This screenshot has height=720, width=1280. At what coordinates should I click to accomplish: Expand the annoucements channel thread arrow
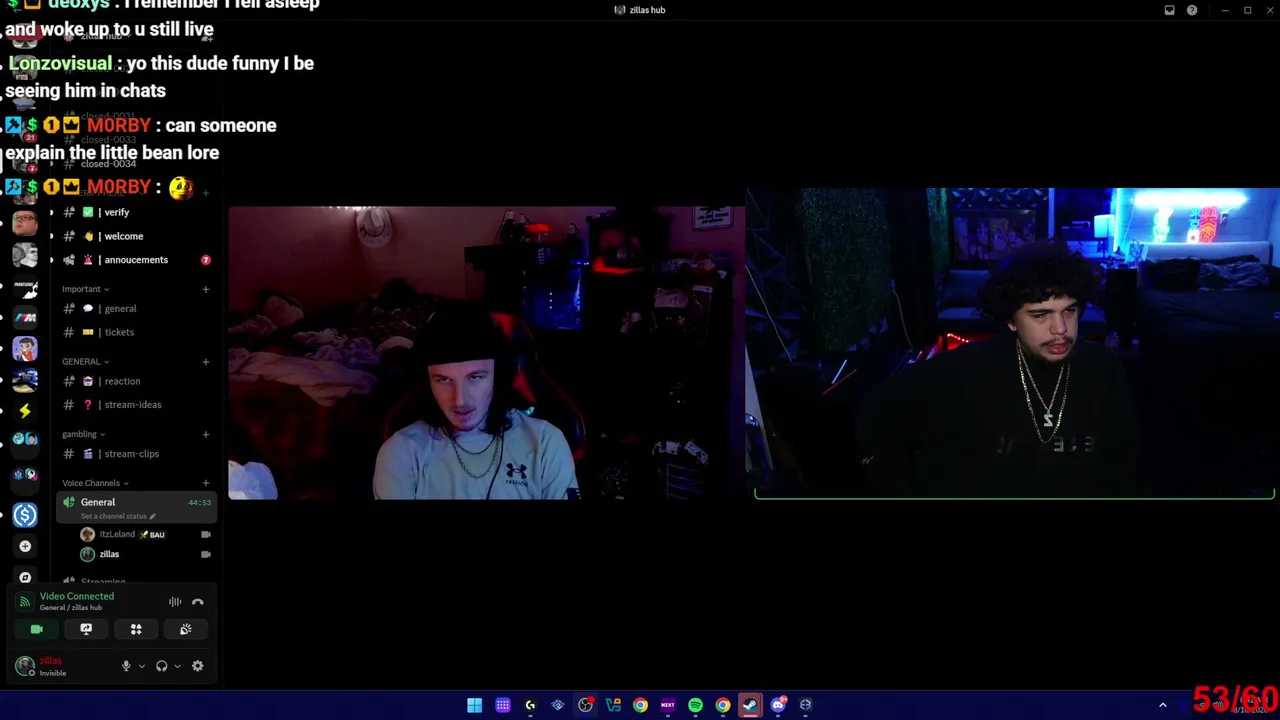[51, 260]
